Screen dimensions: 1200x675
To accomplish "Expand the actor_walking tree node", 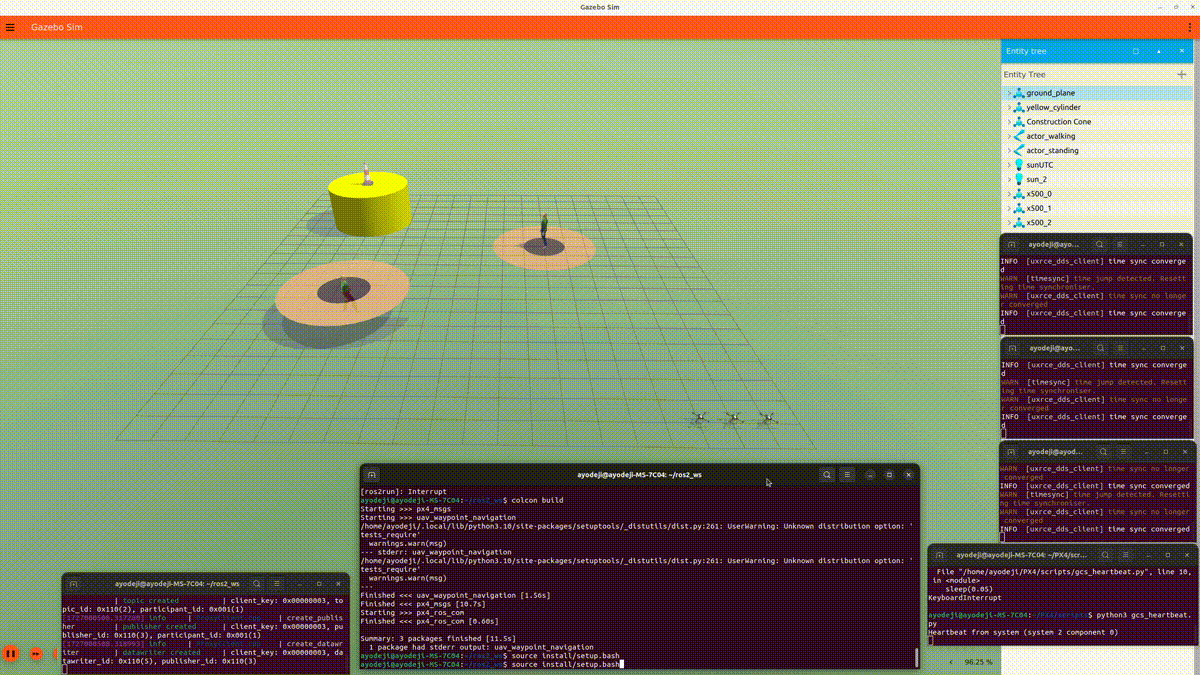I will click(1009, 136).
